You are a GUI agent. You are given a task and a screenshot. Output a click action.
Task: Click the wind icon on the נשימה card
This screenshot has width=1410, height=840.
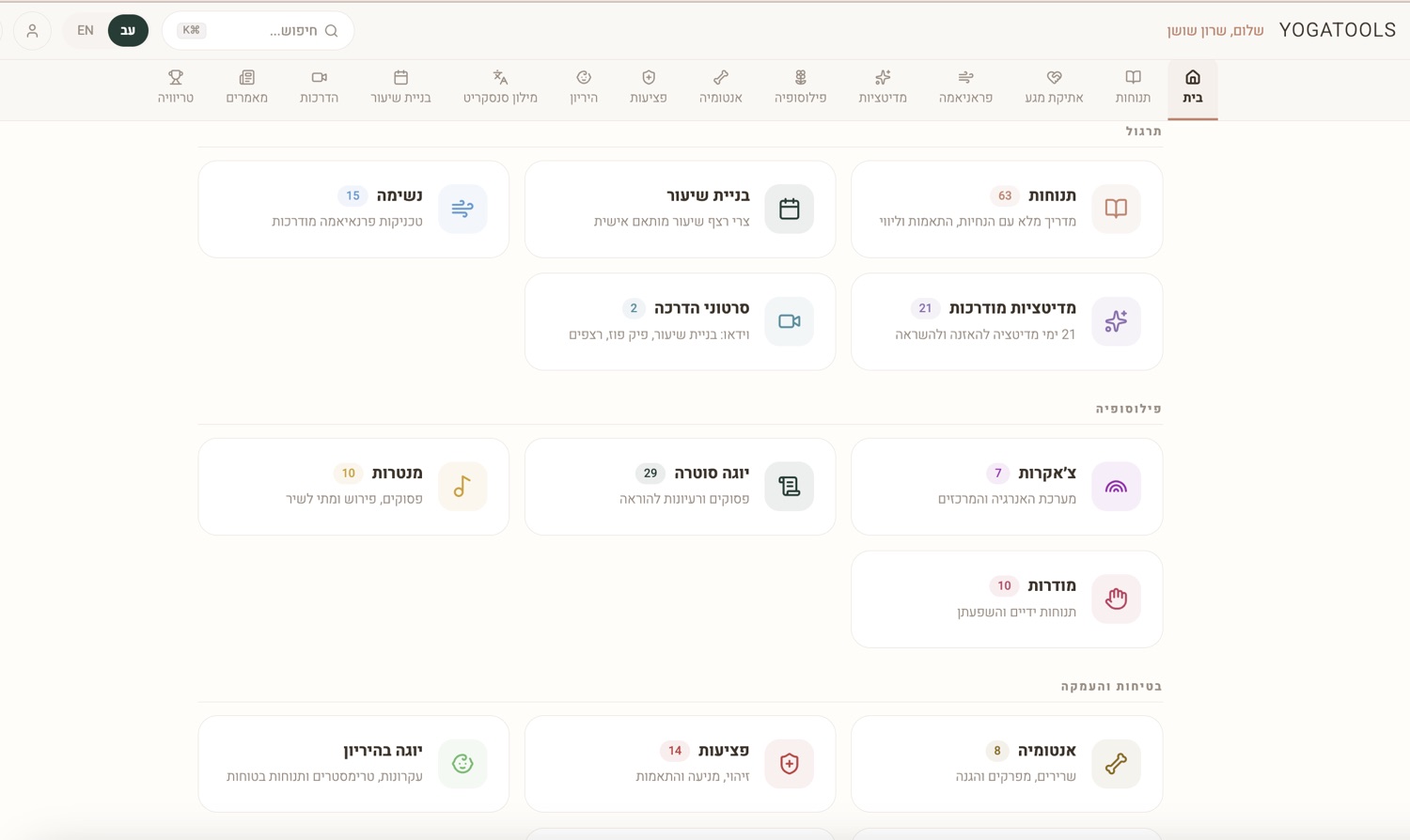click(x=462, y=209)
